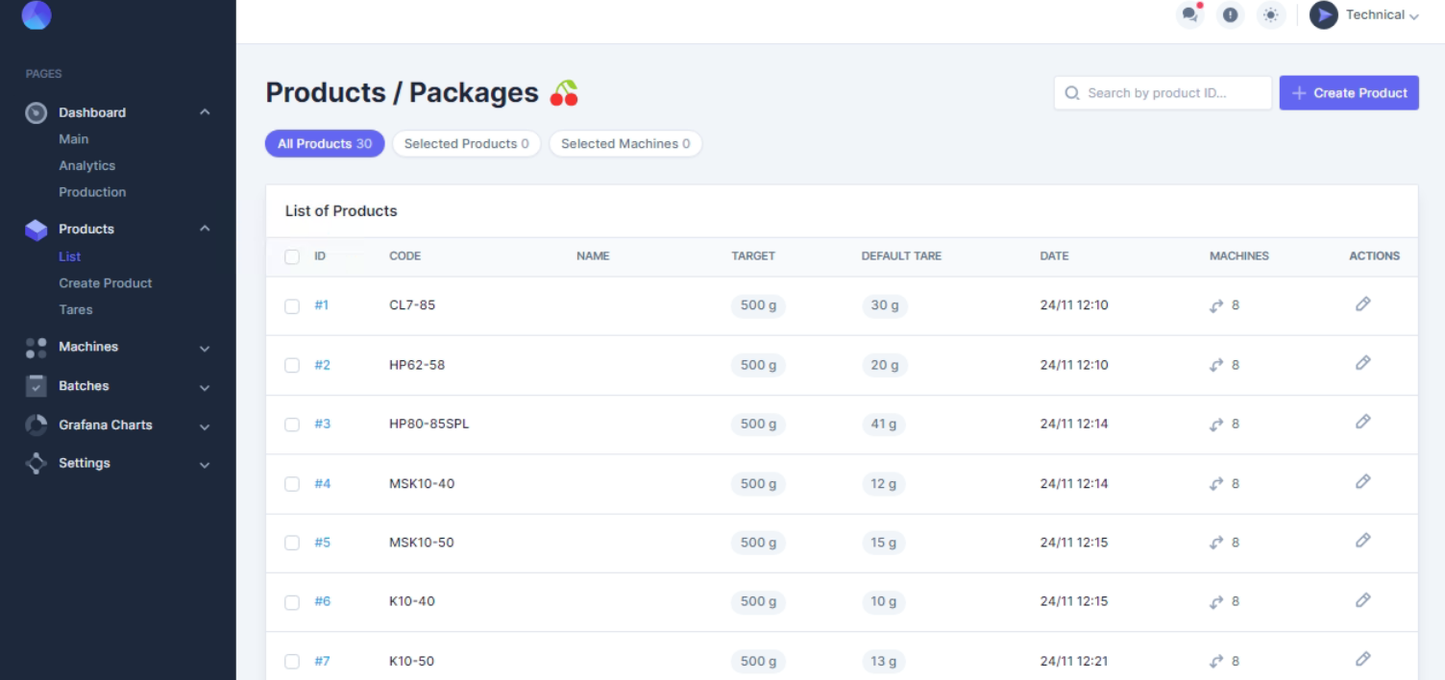Click the edit pencil for product K10-40
Screen dimensions: 1445x680
point(1362,600)
